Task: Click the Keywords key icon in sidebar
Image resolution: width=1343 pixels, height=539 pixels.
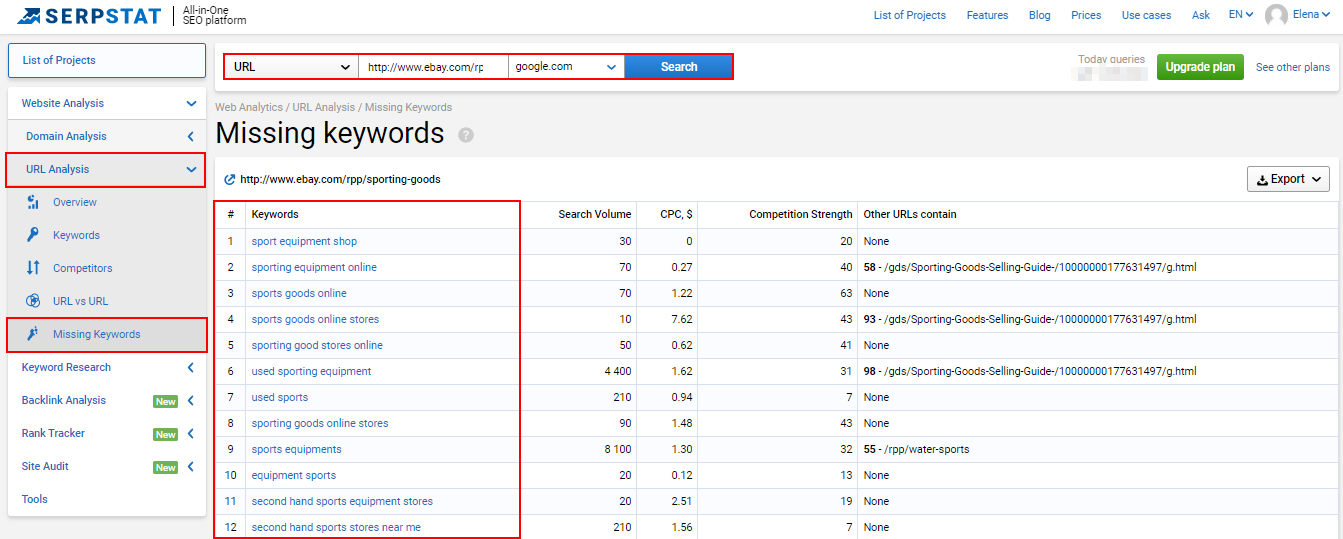Action: (x=33, y=235)
